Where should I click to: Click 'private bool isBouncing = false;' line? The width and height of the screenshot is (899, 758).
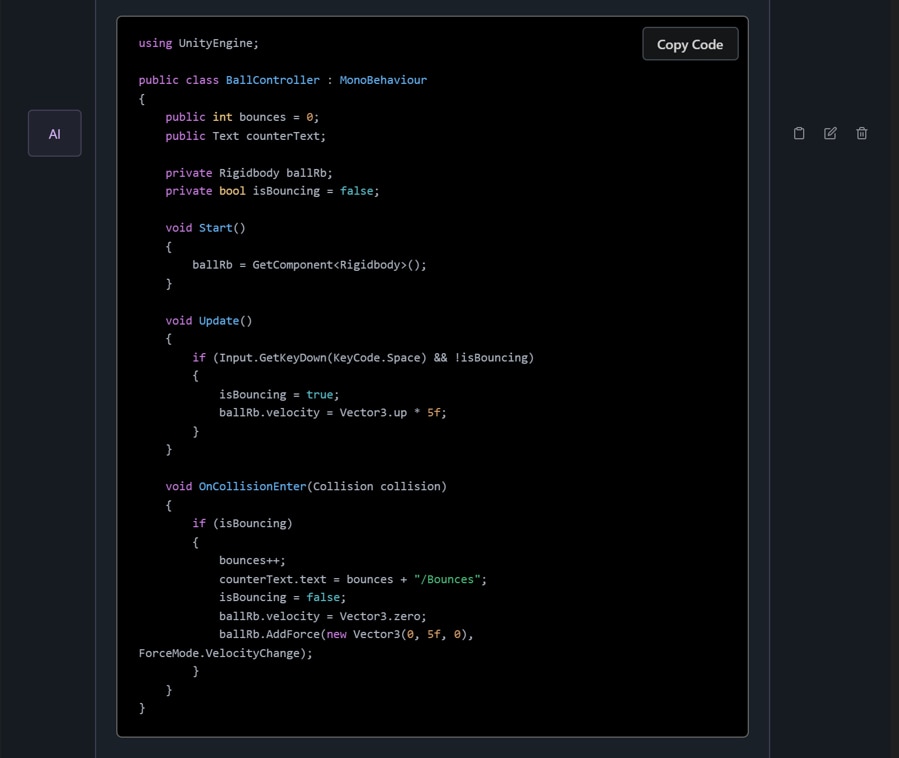[272, 191]
